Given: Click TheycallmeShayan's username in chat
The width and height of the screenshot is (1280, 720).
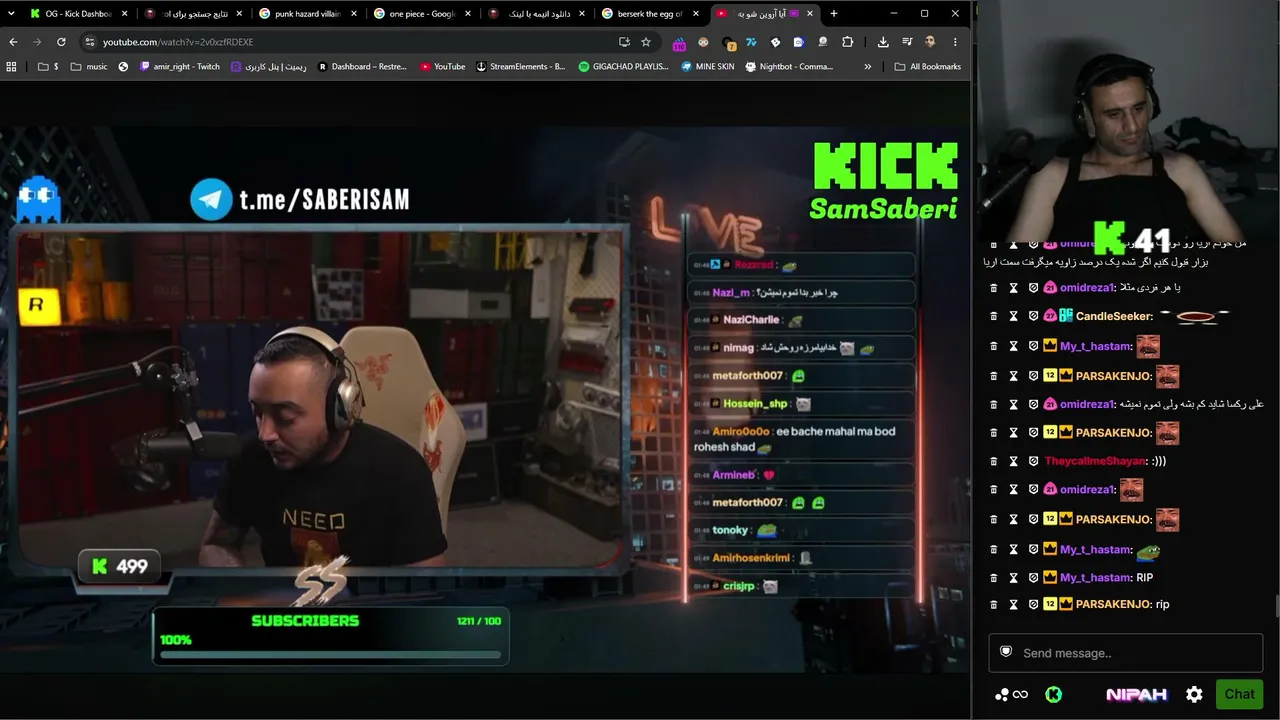Looking at the screenshot, I should click(x=1094, y=461).
